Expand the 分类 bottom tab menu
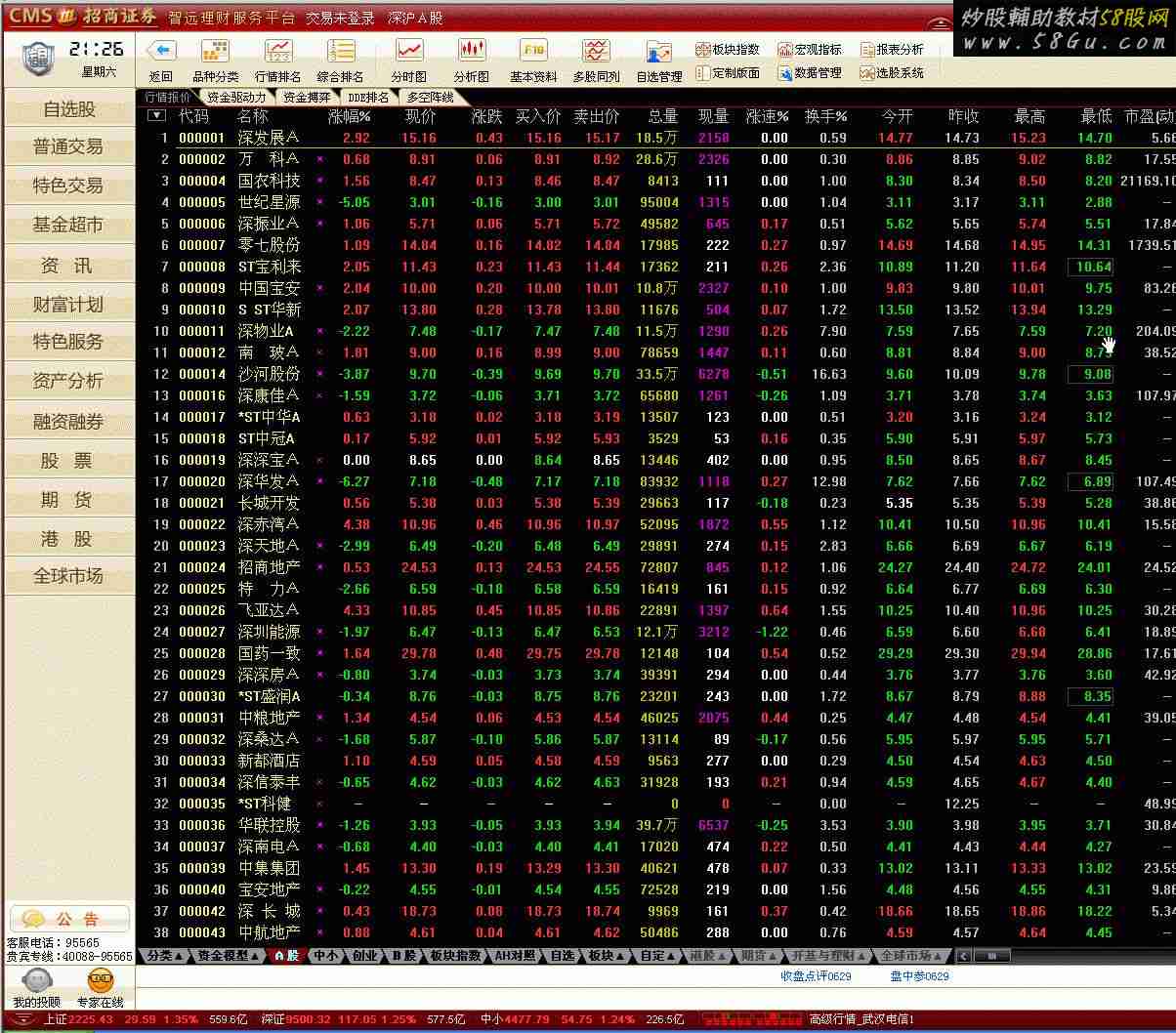 tap(164, 956)
